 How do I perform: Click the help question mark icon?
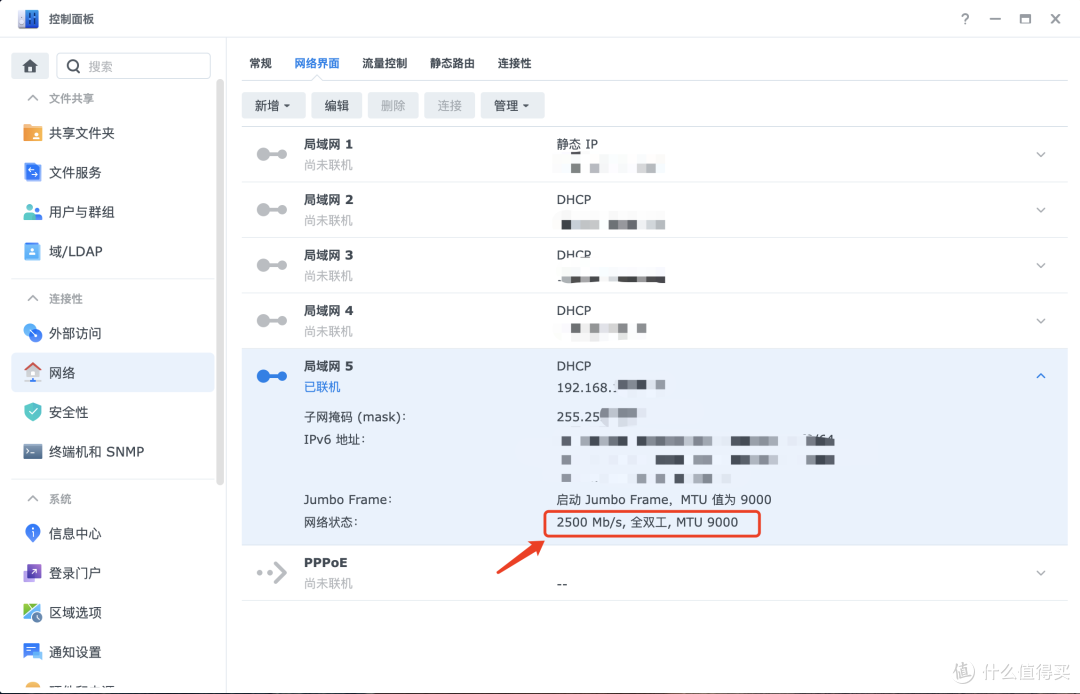point(965,19)
